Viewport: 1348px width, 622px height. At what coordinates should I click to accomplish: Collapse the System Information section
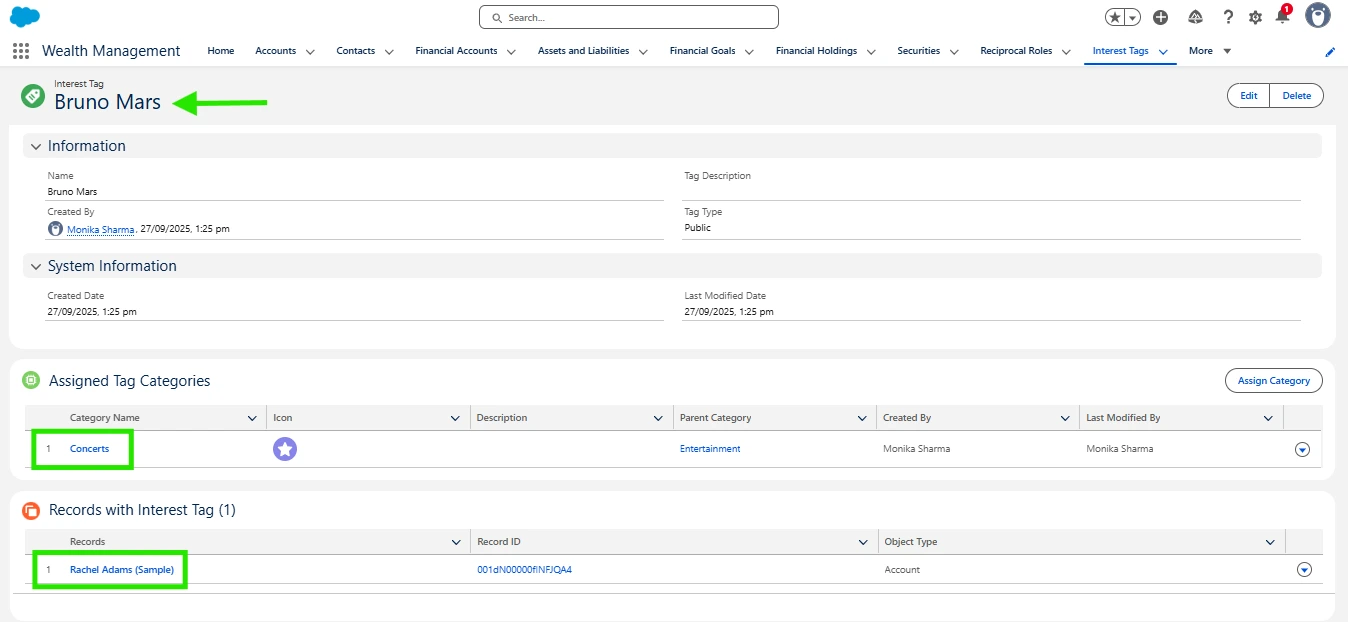coord(36,266)
